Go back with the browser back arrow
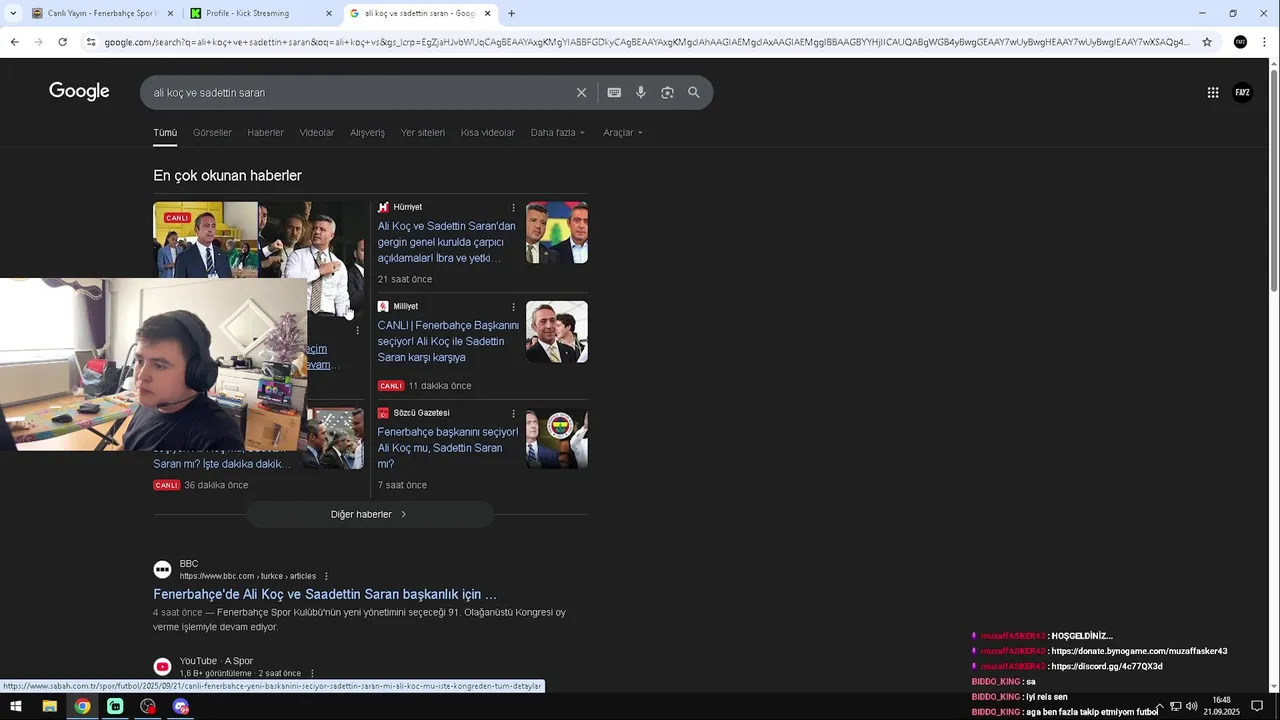Image resolution: width=1280 pixels, height=720 pixels. [14, 42]
